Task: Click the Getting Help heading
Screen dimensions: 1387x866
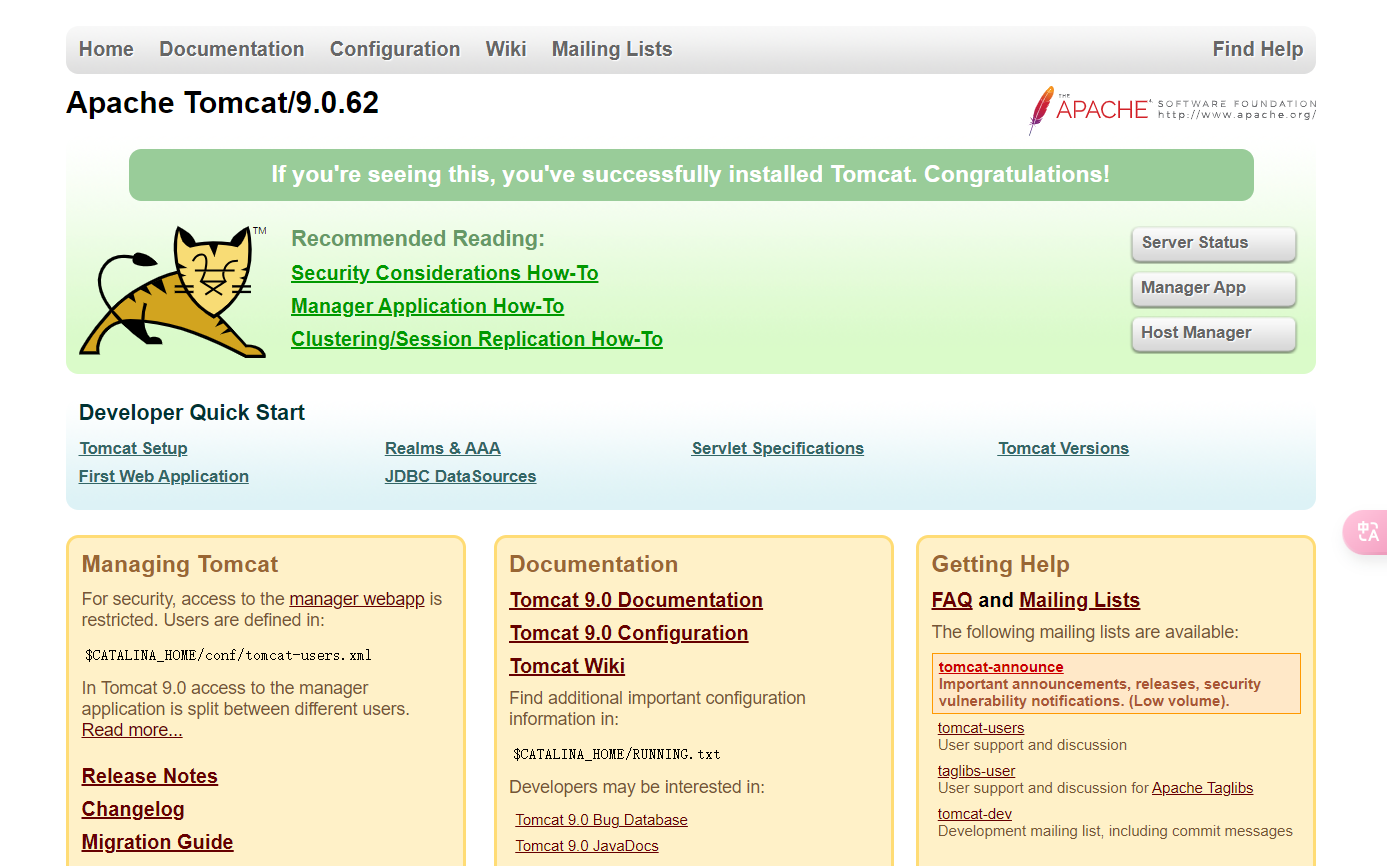Action: point(1001,564)
